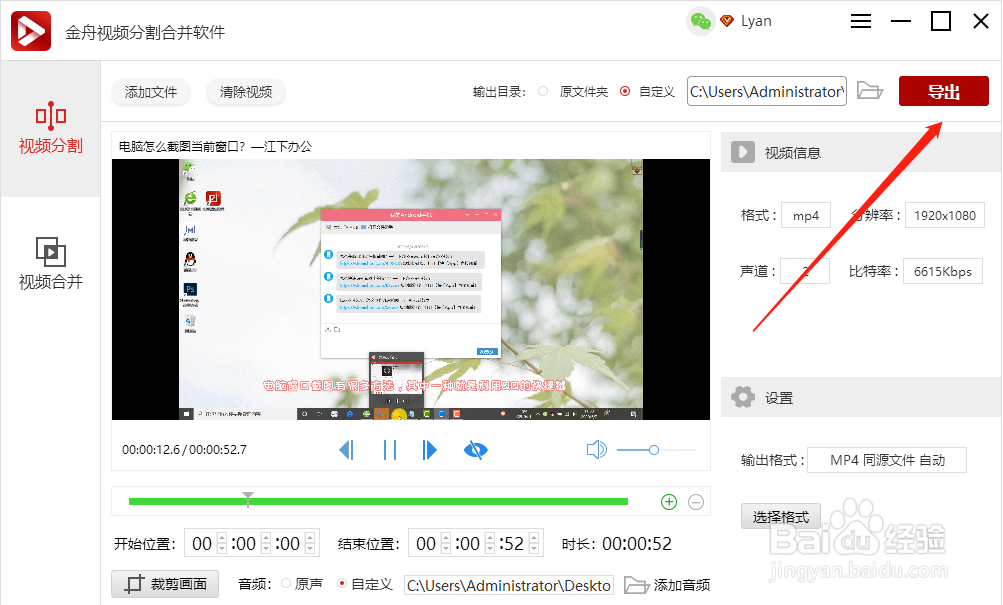Increase start position seconds with stepper
Viewport: 1003px width, 605px height.
pyautogui.click(x=308, y=536)
